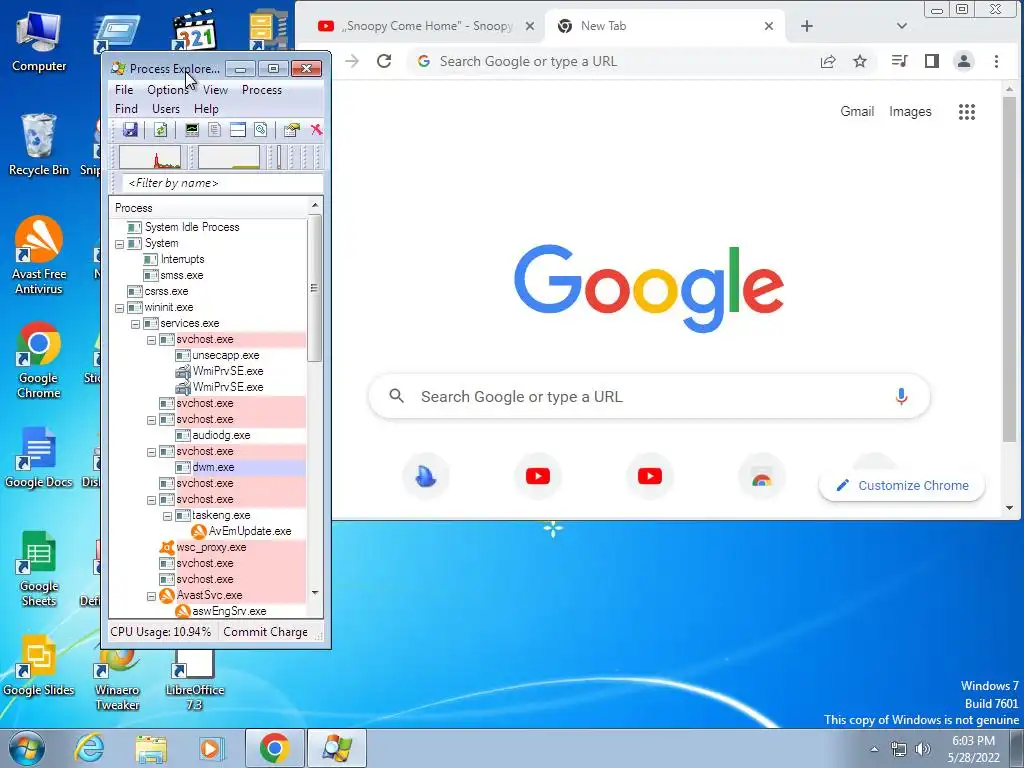Click the process list scroll-down arrow
The image size is (1024, 768).
point(315,593)
